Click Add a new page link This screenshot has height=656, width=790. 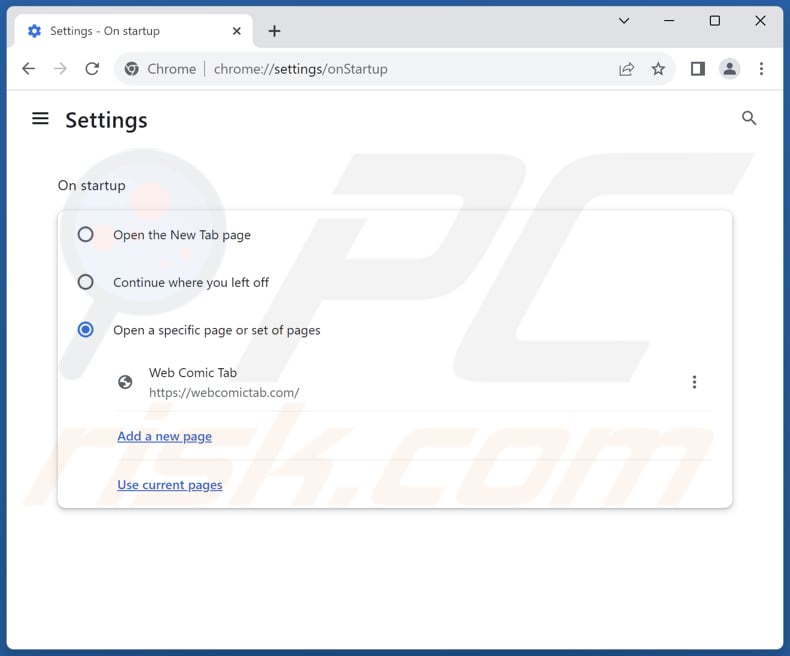[x=164, y=436]
